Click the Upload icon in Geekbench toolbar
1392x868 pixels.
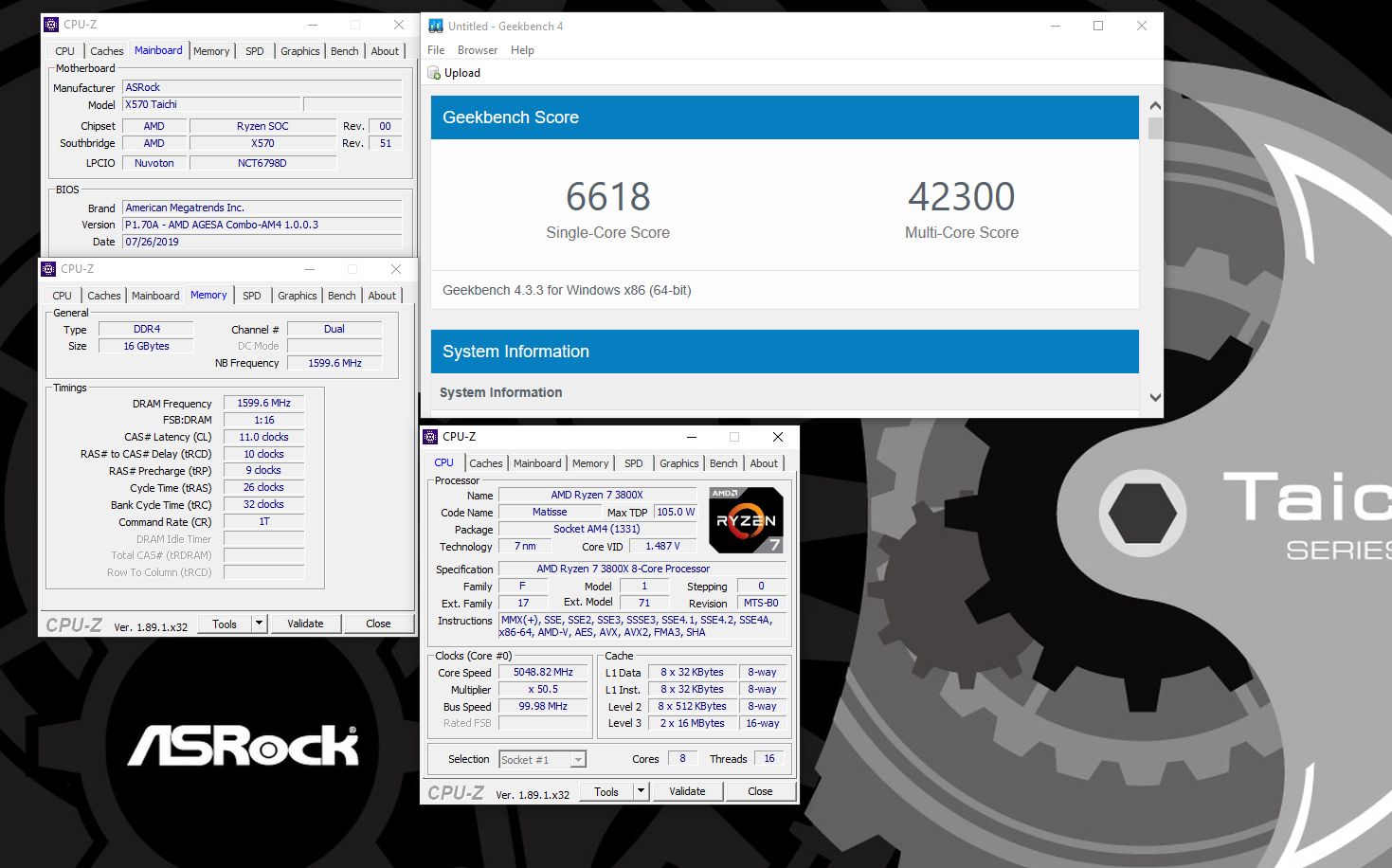coord(434,73)
